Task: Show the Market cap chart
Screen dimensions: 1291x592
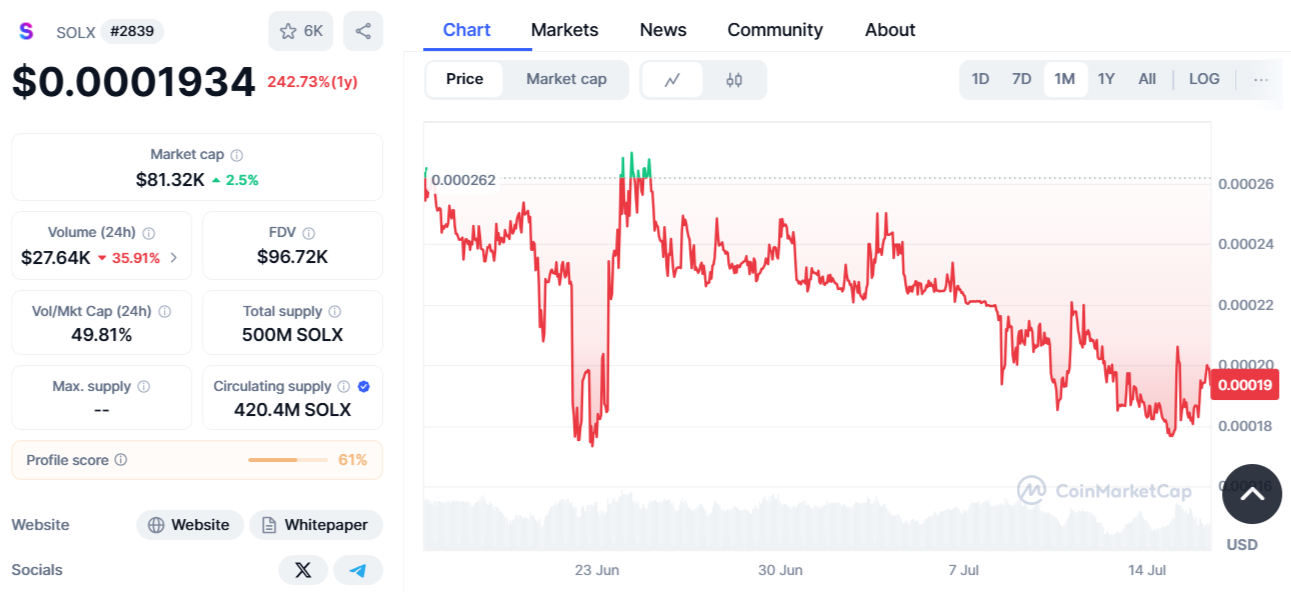Action: tap(566, 79)
